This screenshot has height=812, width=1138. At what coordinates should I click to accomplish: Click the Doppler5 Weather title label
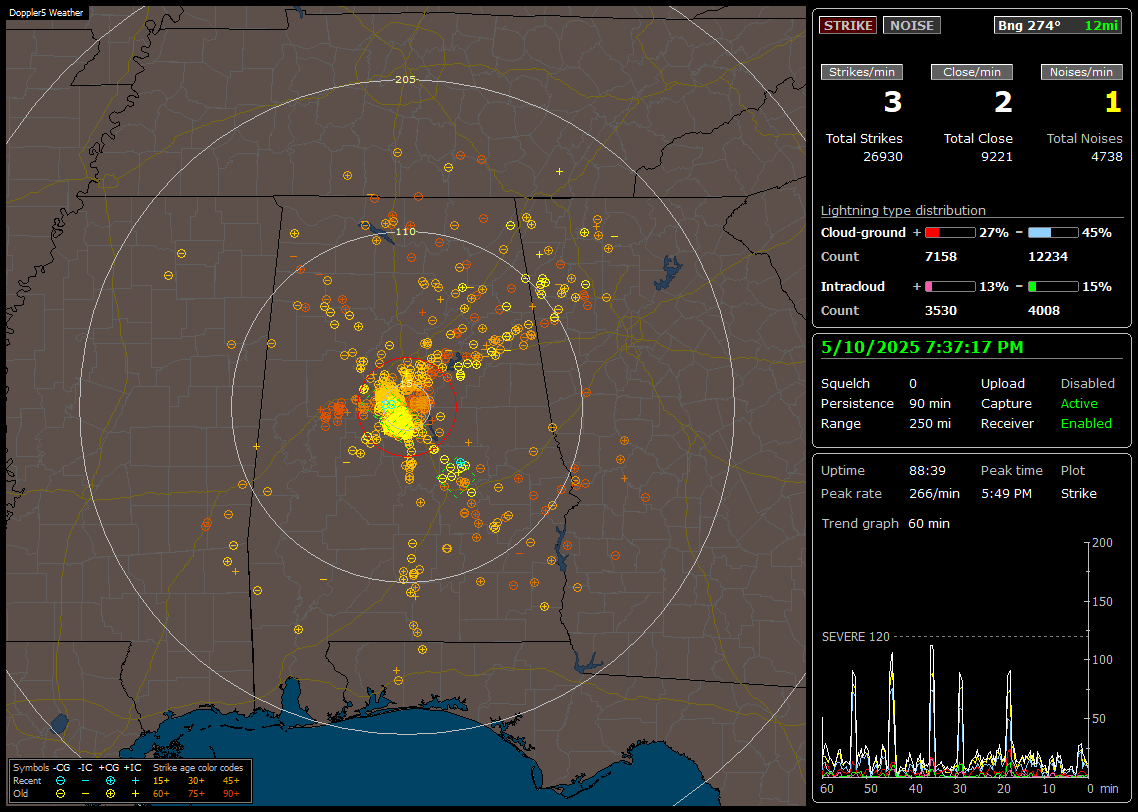pyautogui.click(x=46, y=13)
